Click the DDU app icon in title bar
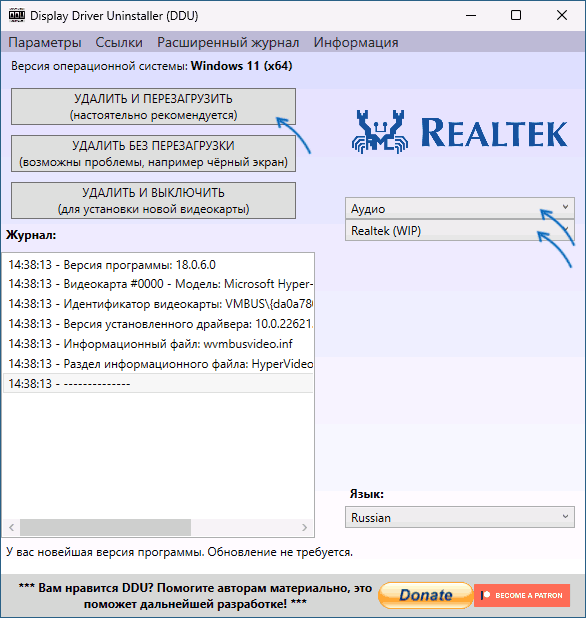 pyautogui.click(x=17, y=16)
